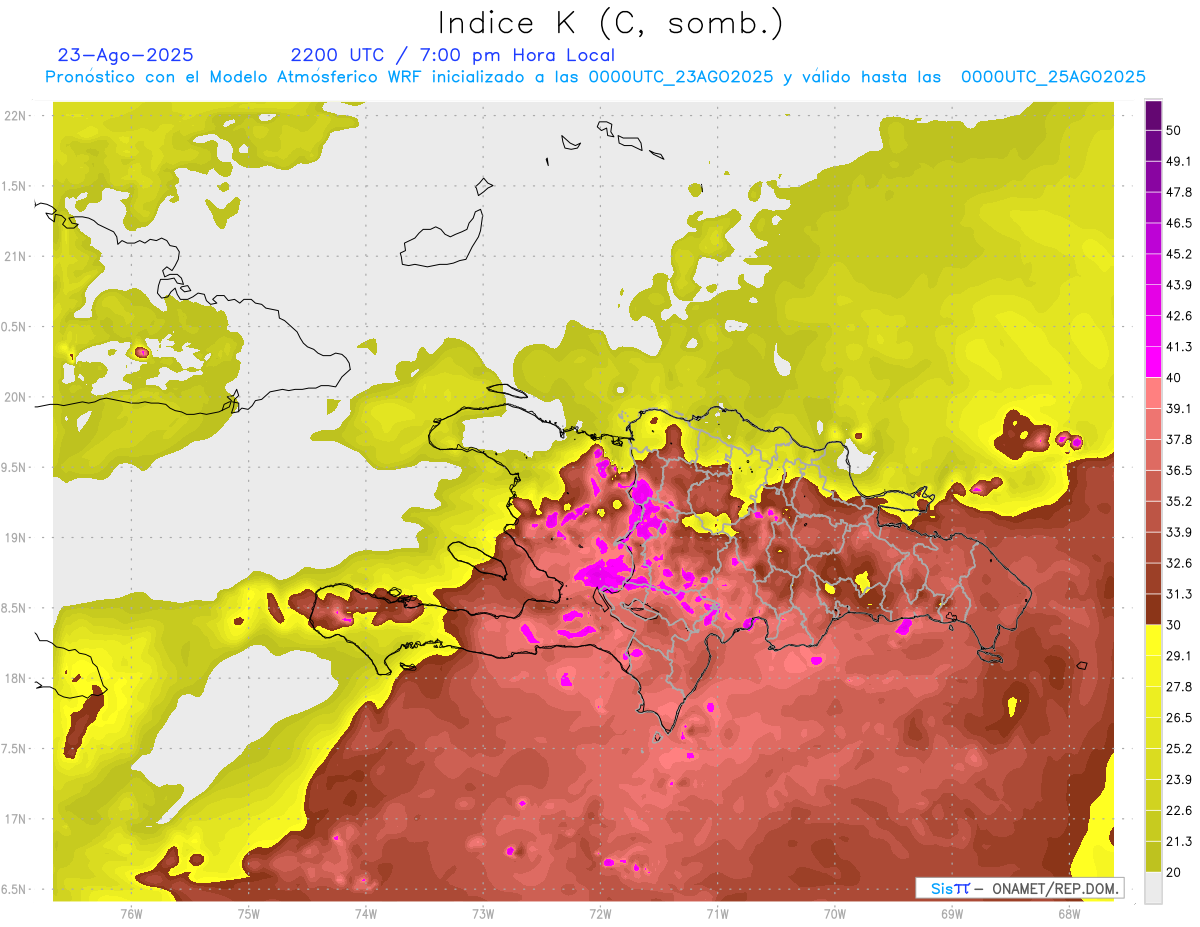1200x927 pixels.
Task: Pick the dark purple colorbar segment above 50
Action: pyautogui.click(x=1153, y=115)
